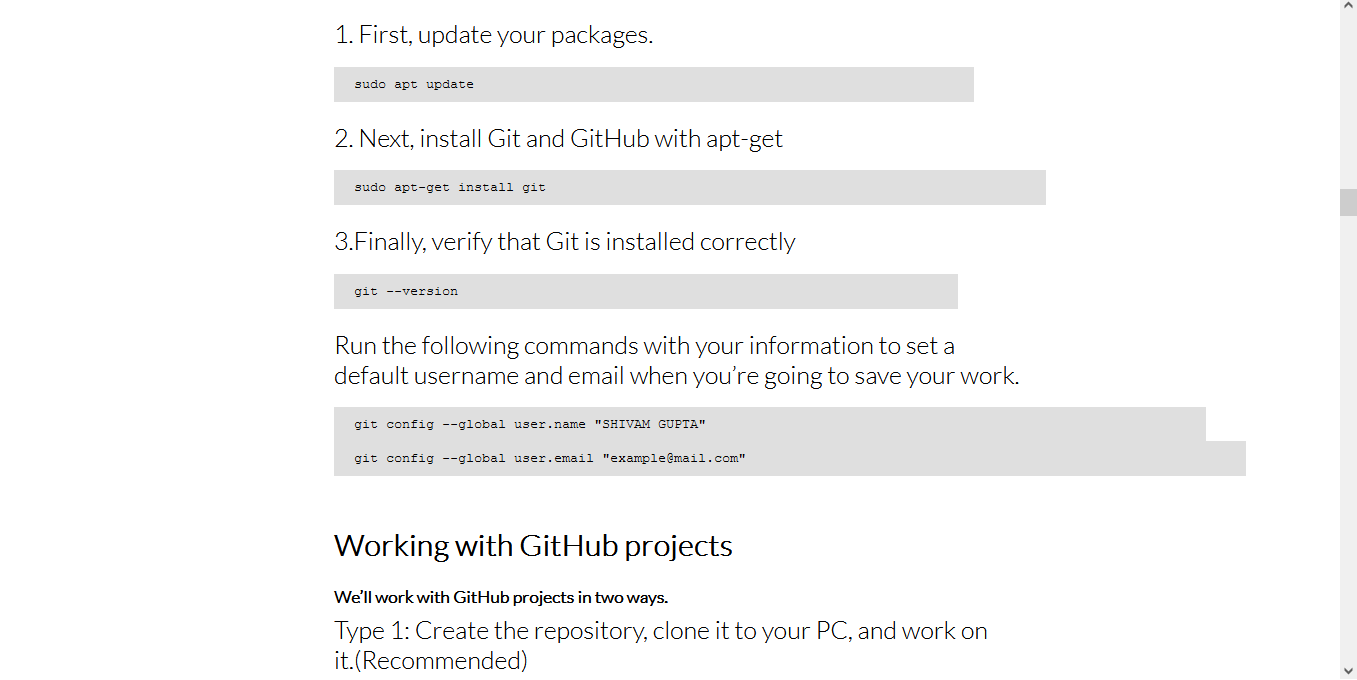Image resolution: width=1357 pixels, height=680 pixels.
Task: Click the 'Working with GitHub projects' heading
Action: [x=533, y=546]
